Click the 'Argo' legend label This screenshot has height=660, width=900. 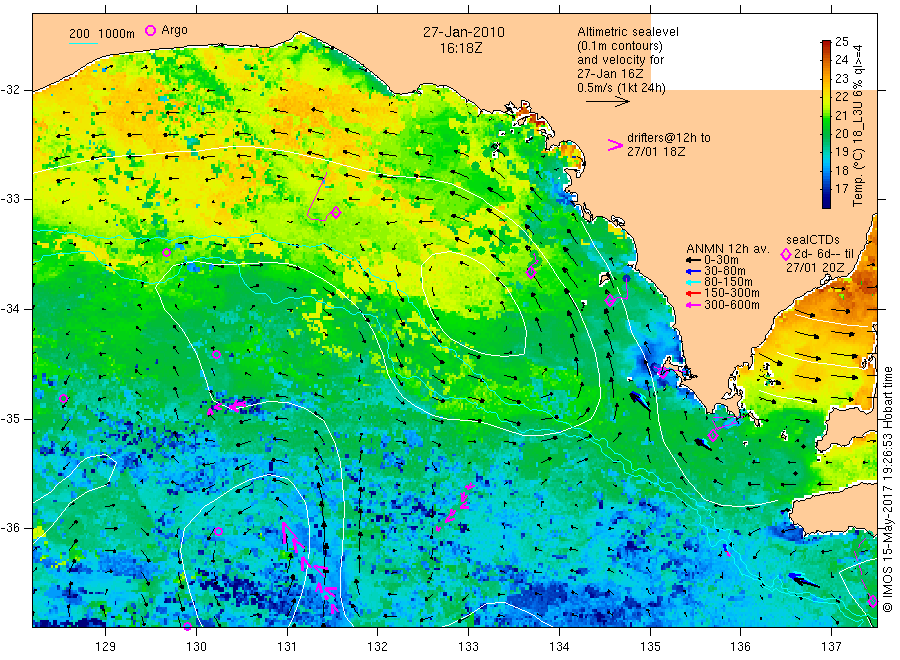174,30
